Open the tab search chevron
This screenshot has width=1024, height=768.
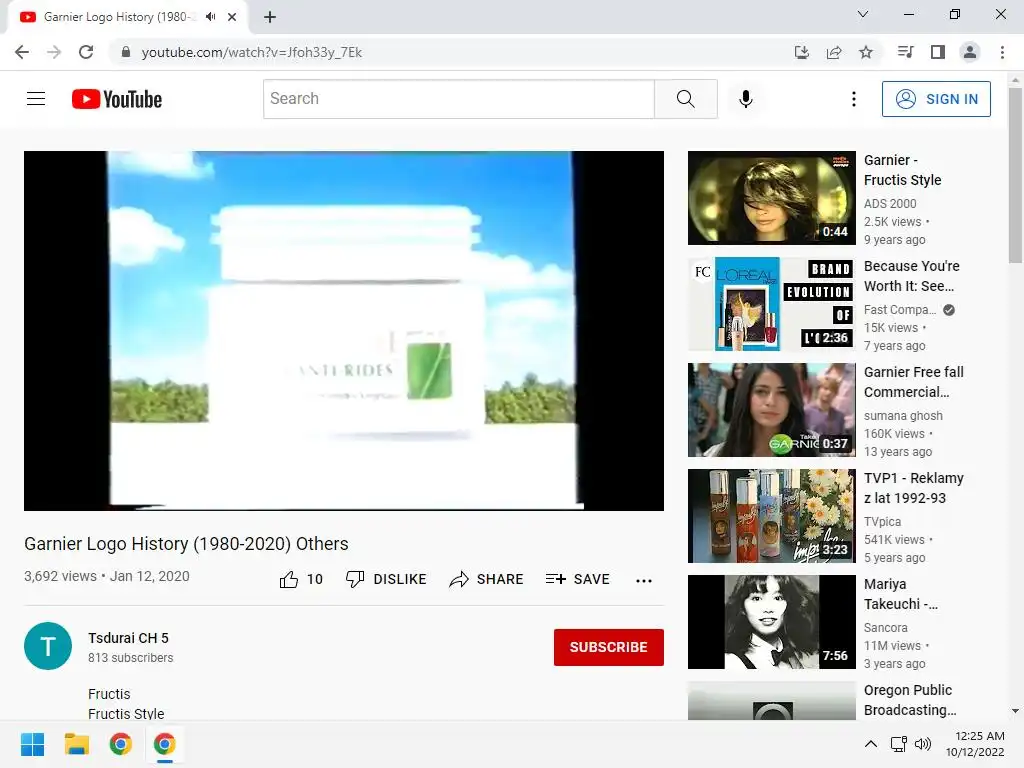coord(863,14)
